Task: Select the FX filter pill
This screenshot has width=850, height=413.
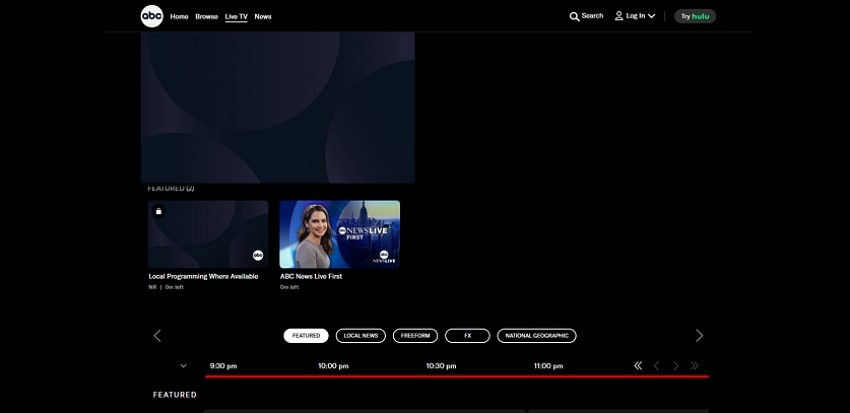Action: (467, 335)
